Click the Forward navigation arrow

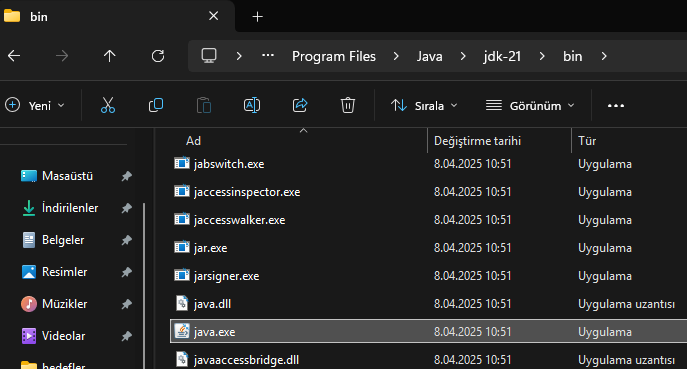coord(62,56)
